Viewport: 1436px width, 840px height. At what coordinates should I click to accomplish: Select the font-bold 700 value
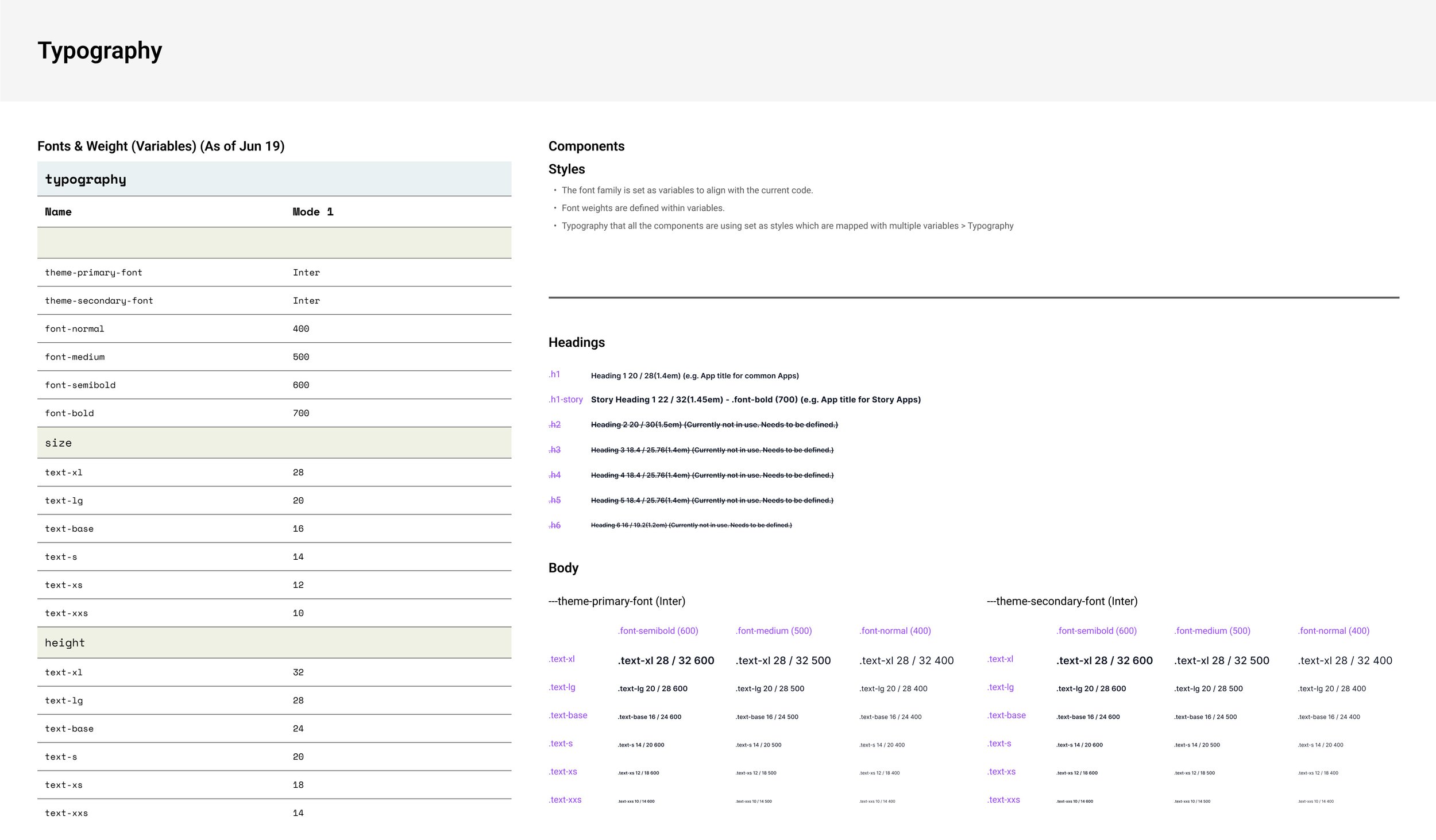point(301,413)
